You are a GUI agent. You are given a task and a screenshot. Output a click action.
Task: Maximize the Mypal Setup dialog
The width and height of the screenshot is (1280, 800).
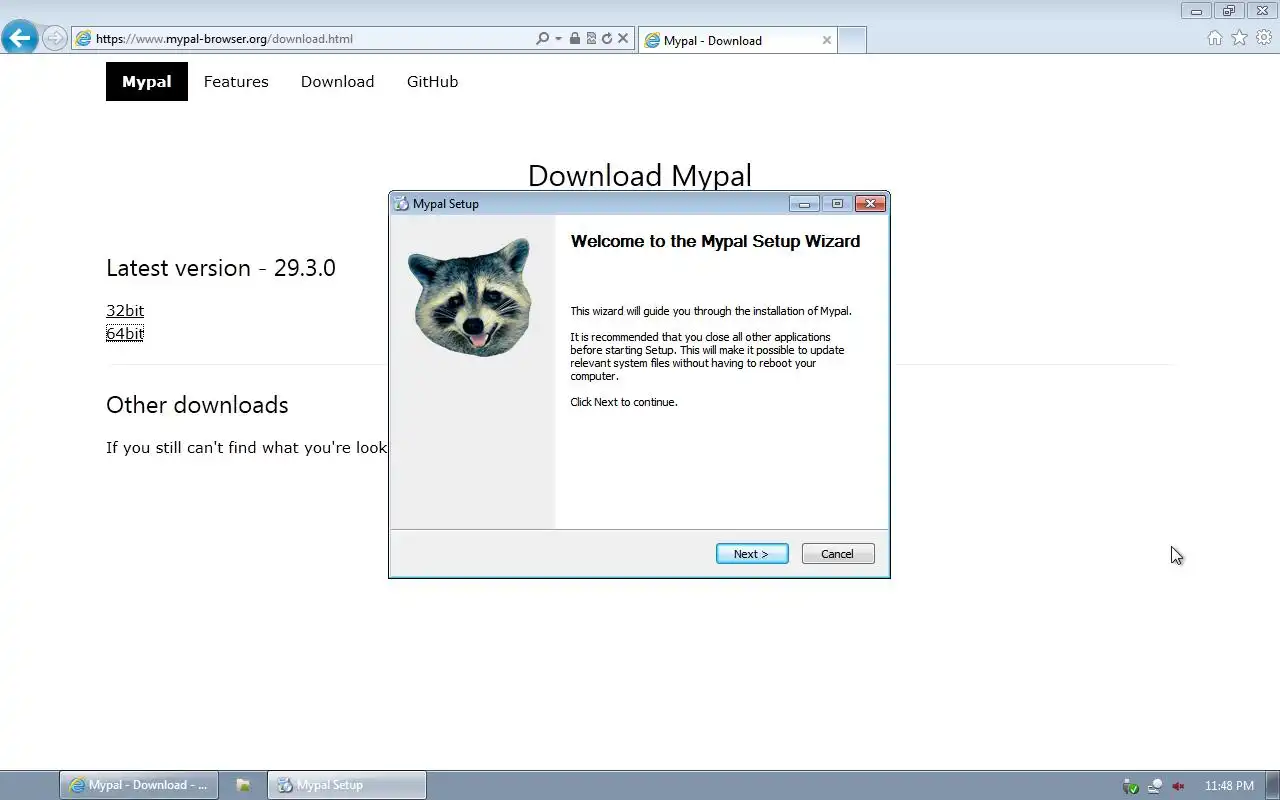pyautogui.click(x=837, y=204)
